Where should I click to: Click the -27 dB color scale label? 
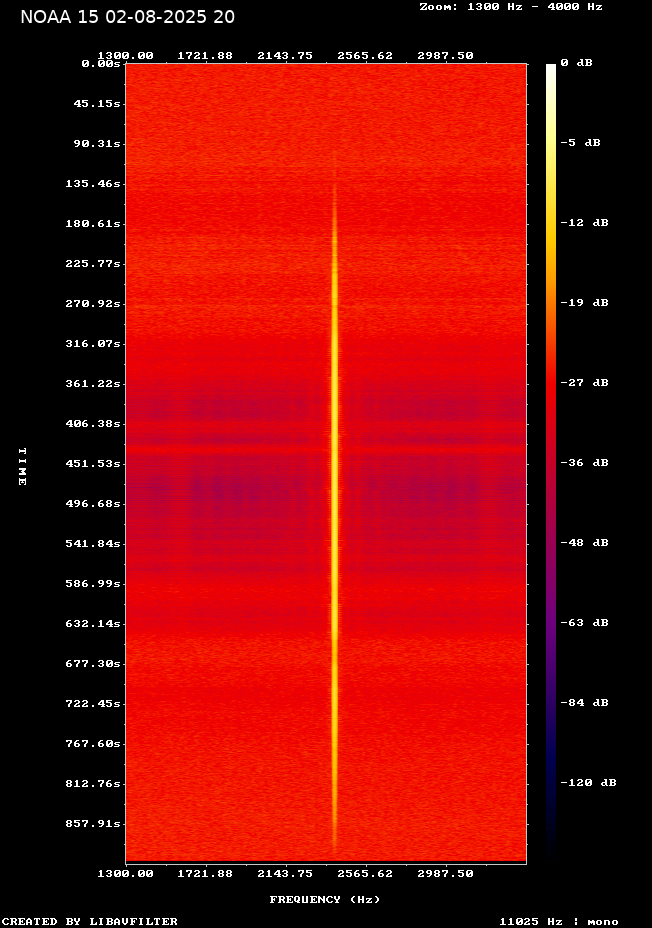pyautogui.click(x=583, y=383)
